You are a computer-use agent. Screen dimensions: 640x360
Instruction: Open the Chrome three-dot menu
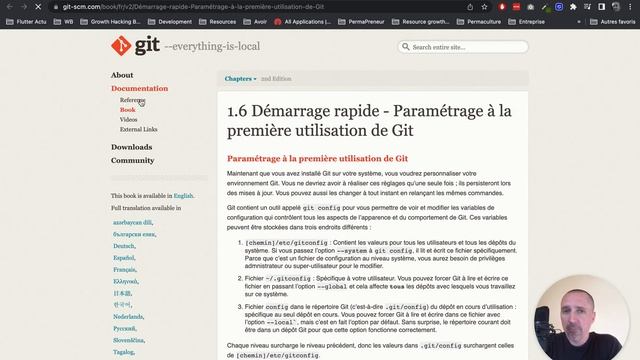click(630, 7)
